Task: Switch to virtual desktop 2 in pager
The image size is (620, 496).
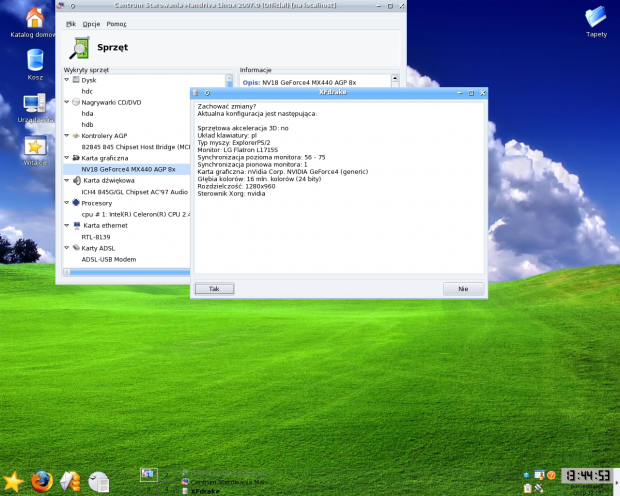Action: coord(166,475)
